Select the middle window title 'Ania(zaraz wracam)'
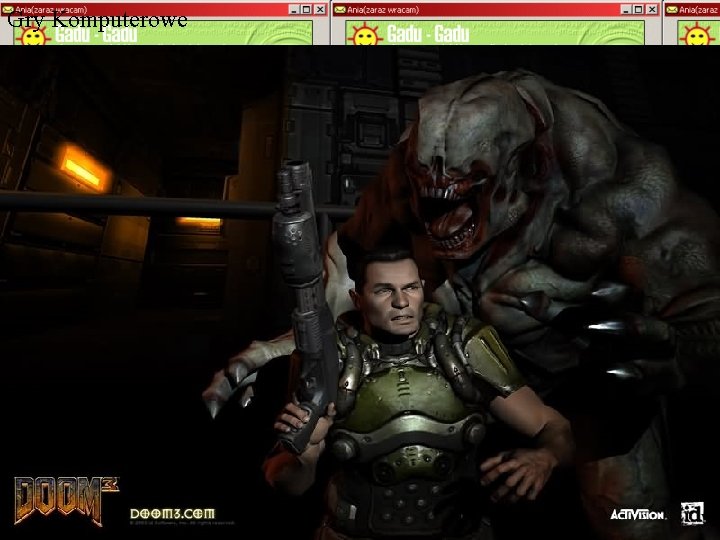This screenshot has width=720, height=540. click(x=383, y=10)
